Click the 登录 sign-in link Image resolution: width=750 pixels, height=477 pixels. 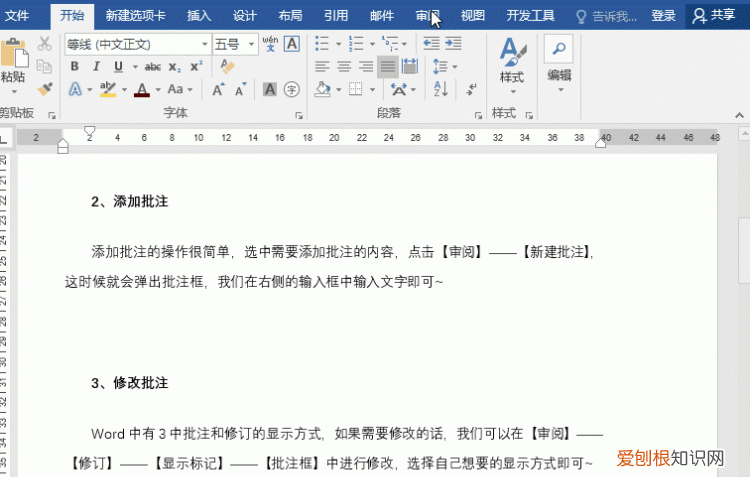(x=663, y=16)
